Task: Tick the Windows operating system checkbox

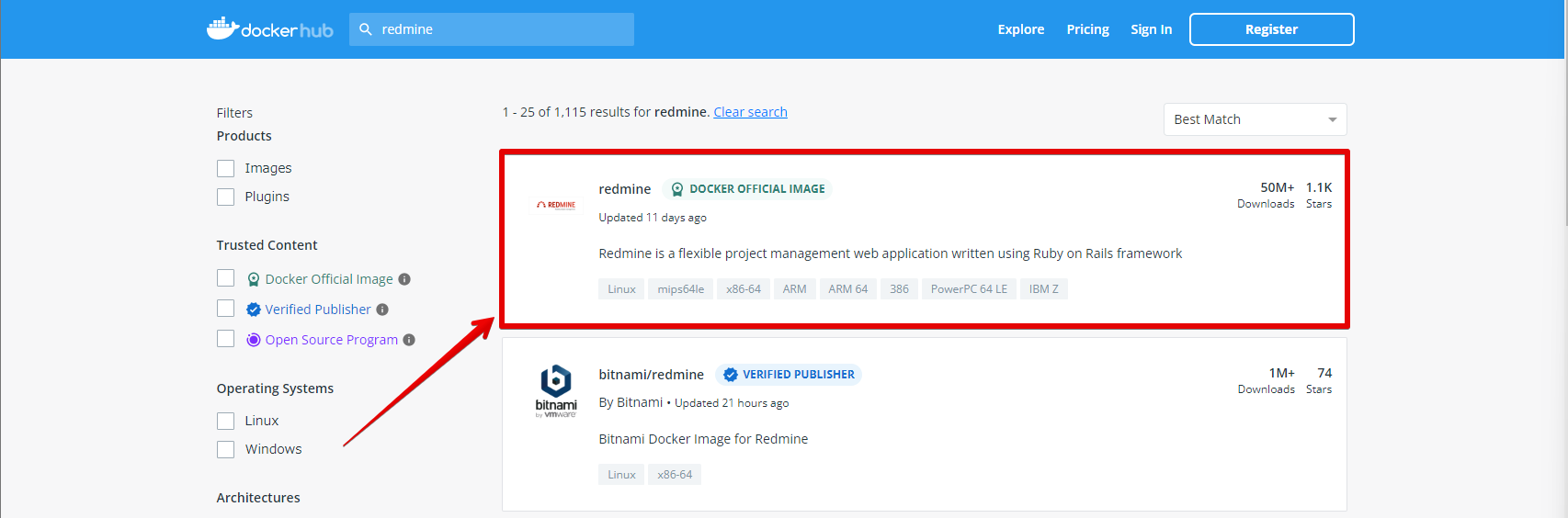Action: pyautogui.click(x=226, y=449)
